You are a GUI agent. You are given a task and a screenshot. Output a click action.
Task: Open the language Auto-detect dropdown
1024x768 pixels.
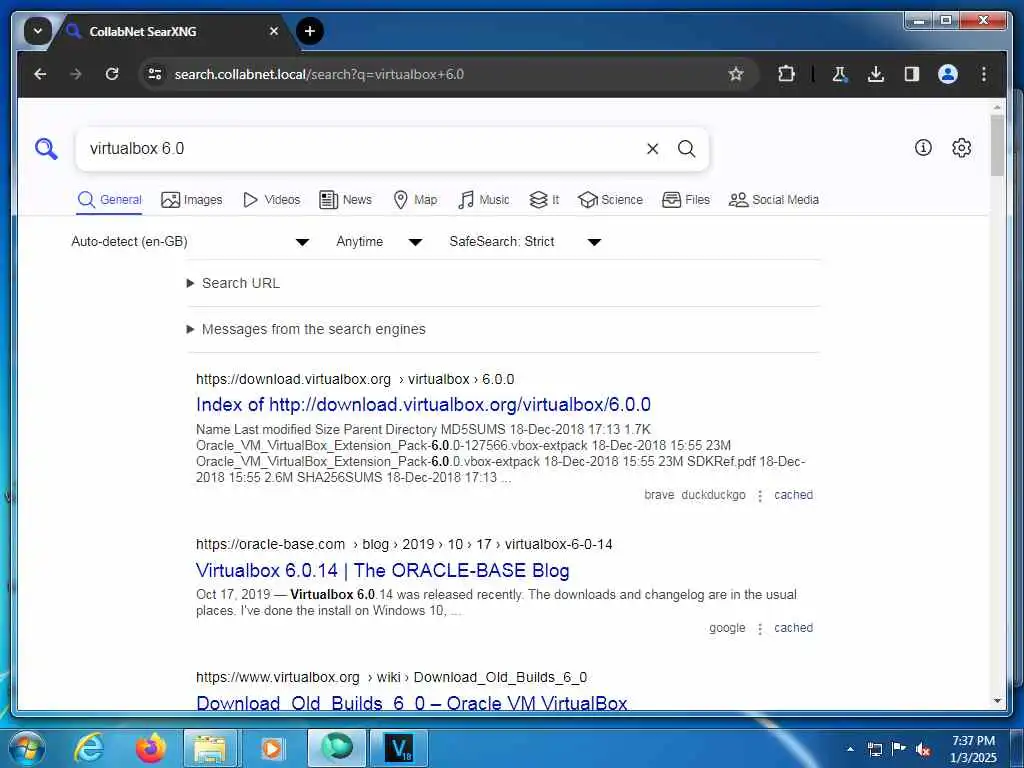(x=190, y=242)
